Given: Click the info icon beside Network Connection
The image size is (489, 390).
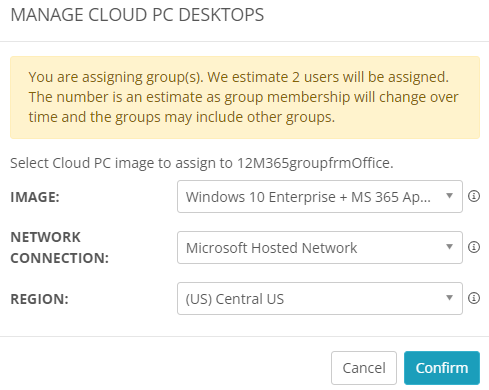Looking at the screenshot, I should [x=474, y=247].
